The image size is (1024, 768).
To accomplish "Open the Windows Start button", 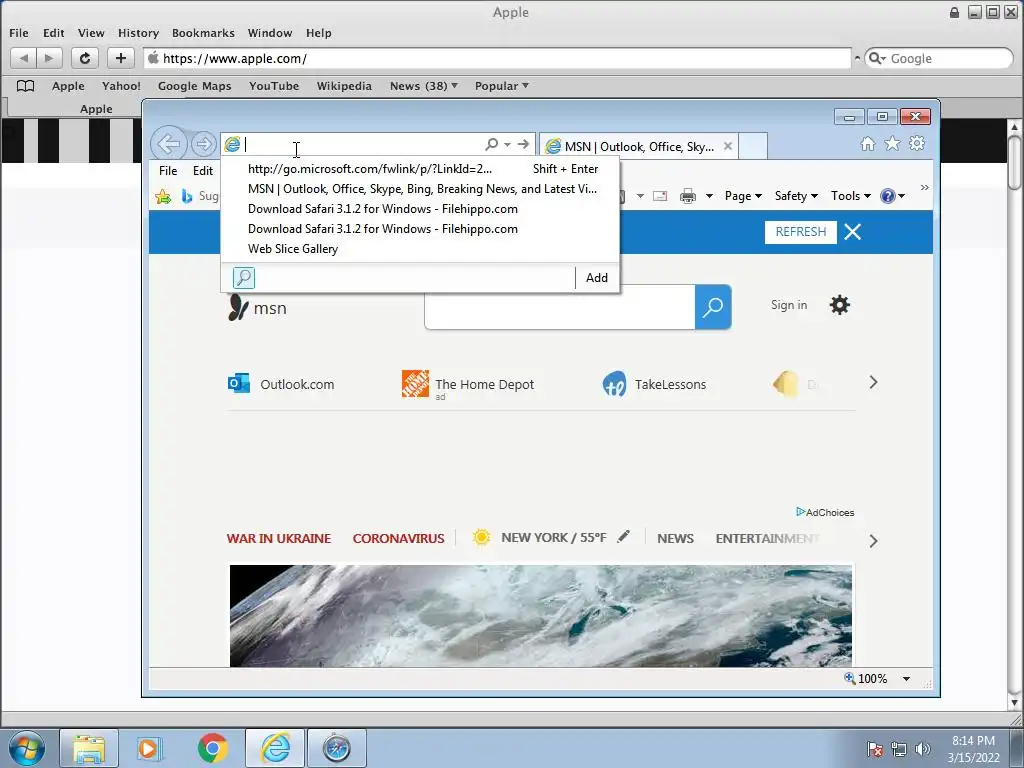I will pos(26,748).
